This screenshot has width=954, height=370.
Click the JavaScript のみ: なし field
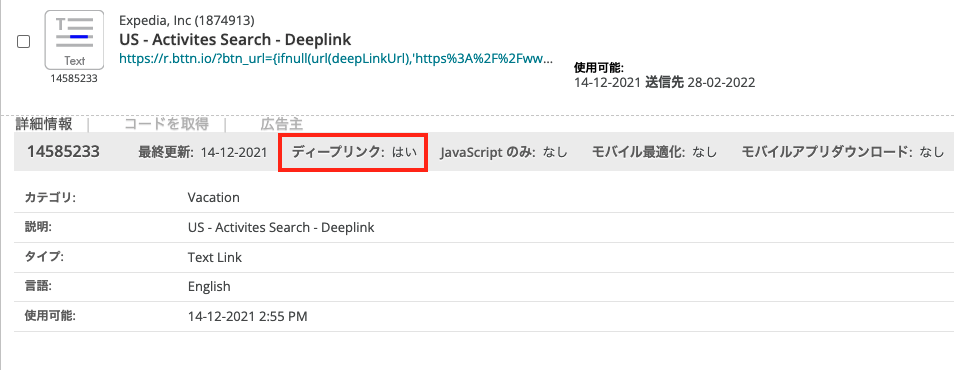(x=504, y=153)
